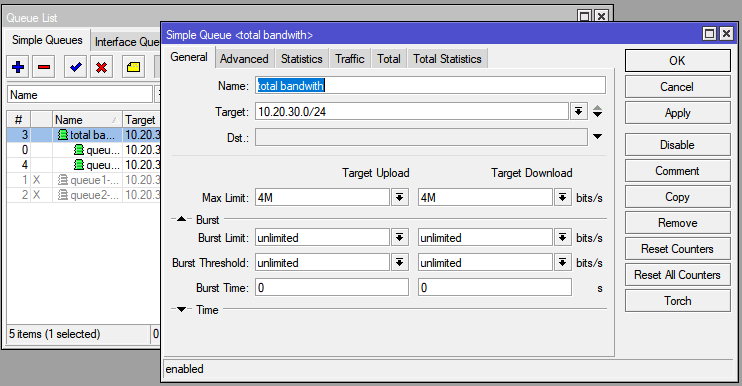The width and height of the screenshot is (742, 386).
Task: Click the Apply button
Action: pyautogui.click(x=677, y=113)
